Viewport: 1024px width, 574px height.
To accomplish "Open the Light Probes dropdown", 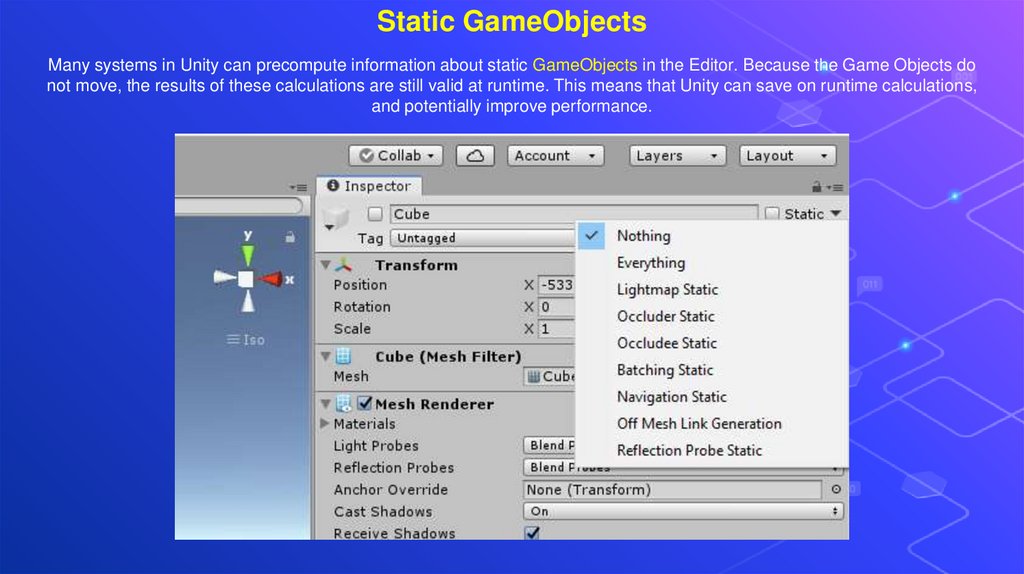I will 550,445.
